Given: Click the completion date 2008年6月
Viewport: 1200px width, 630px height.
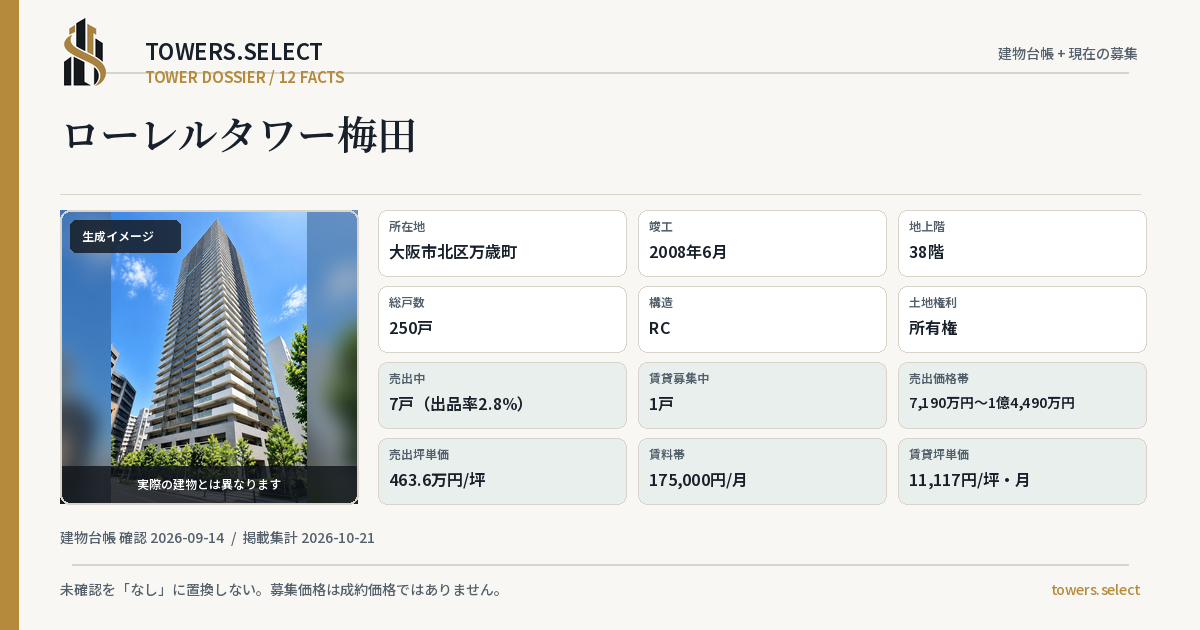Looking at the screenshot, I should pyautogui.click(x=688, y=252).
